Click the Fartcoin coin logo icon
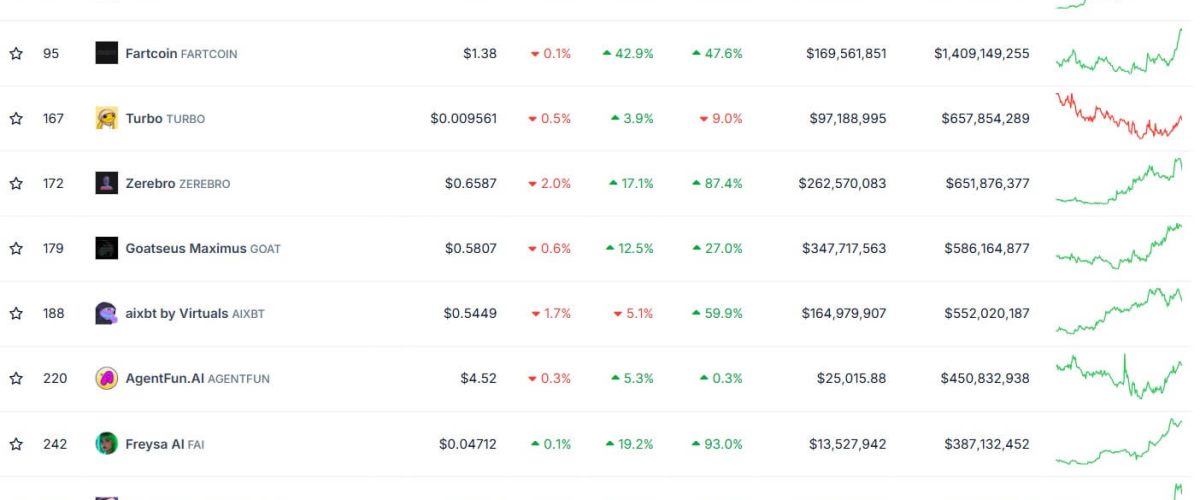 tap(106, 53)
